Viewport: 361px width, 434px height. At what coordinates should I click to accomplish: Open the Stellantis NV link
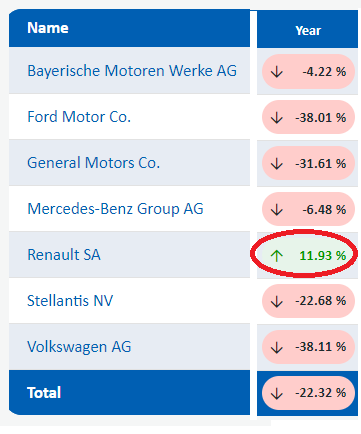70,301
